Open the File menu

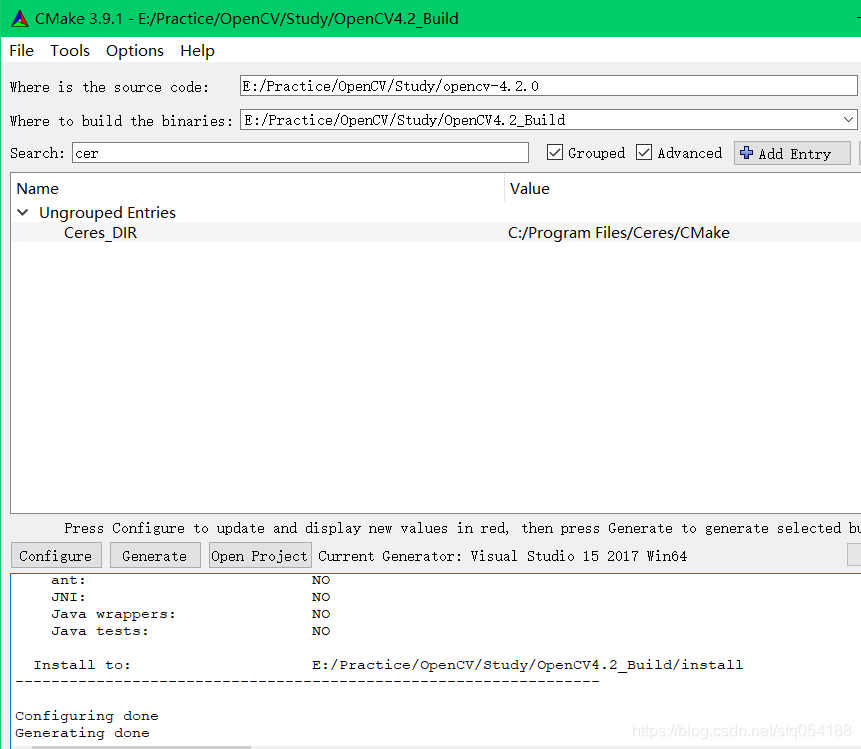coord(20,50)
